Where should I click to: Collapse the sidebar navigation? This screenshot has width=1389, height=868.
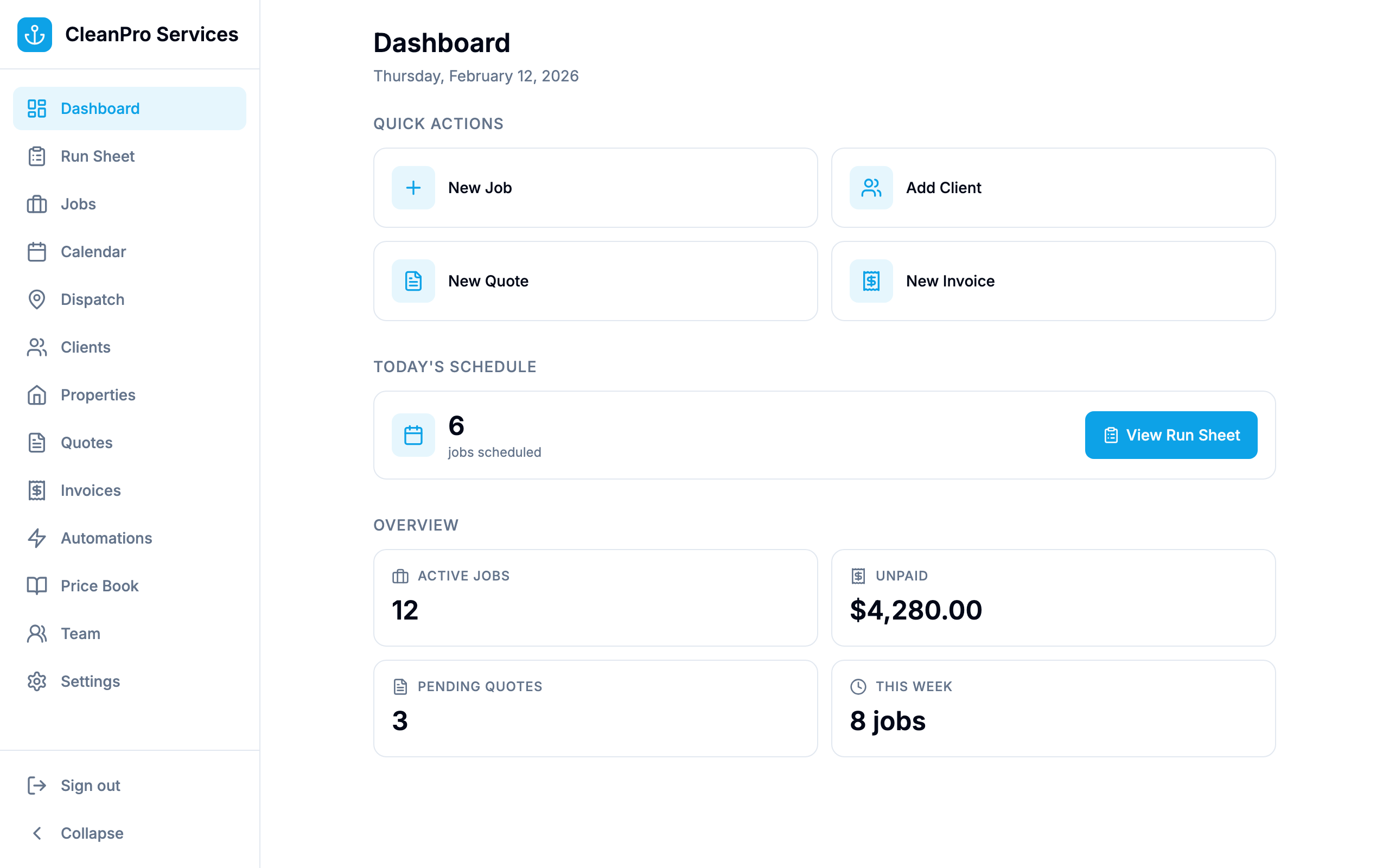tap(91, 833)
